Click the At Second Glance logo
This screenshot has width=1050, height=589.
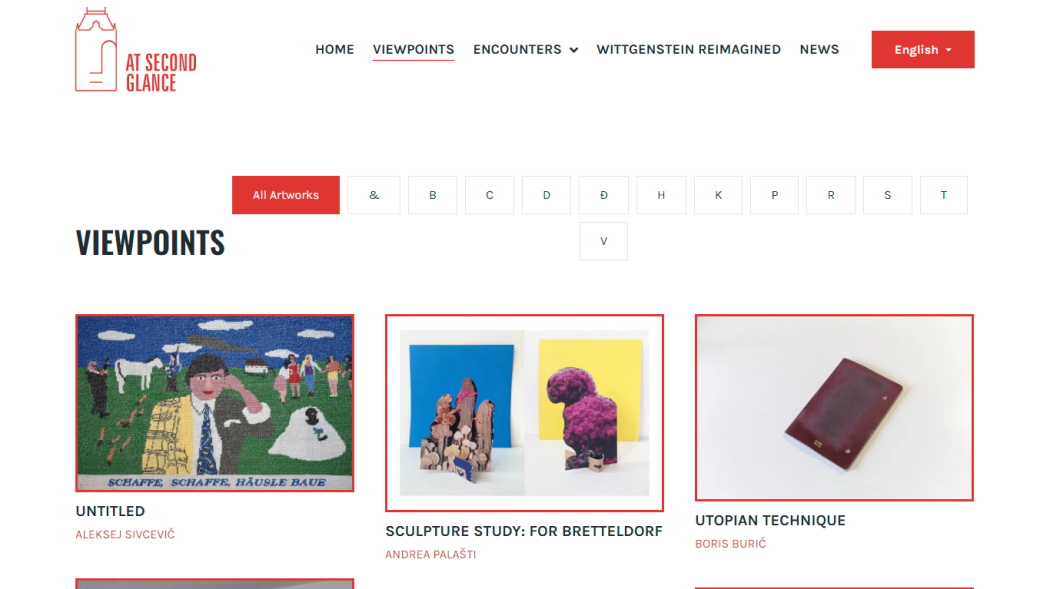(136, 50)
